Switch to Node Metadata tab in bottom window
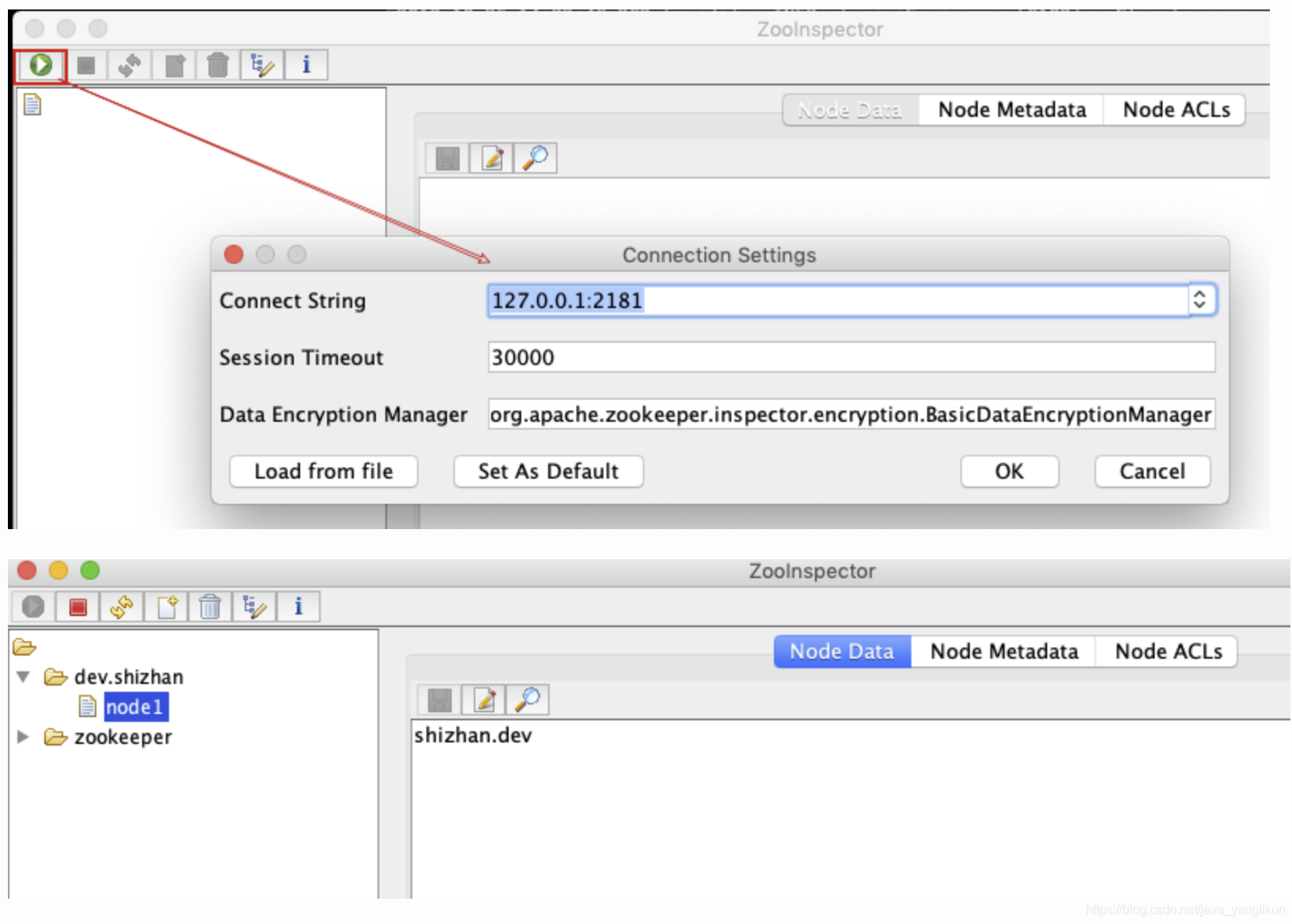 pyautogui.click(x=1004, y=652)
